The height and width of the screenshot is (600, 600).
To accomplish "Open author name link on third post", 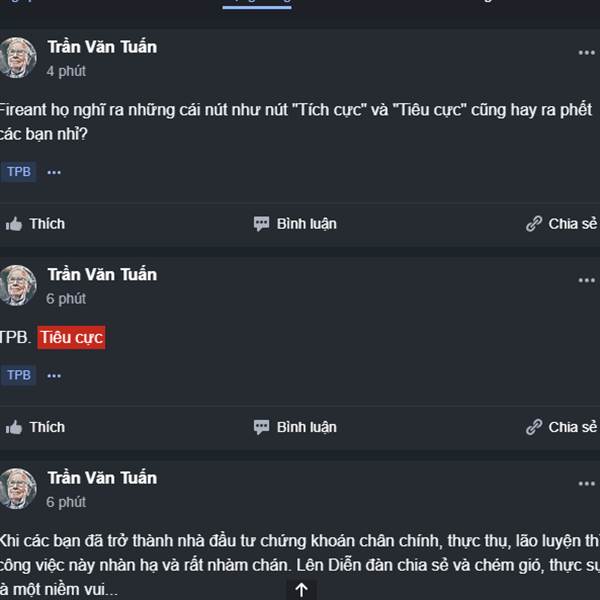I will (x=102, y=478).
